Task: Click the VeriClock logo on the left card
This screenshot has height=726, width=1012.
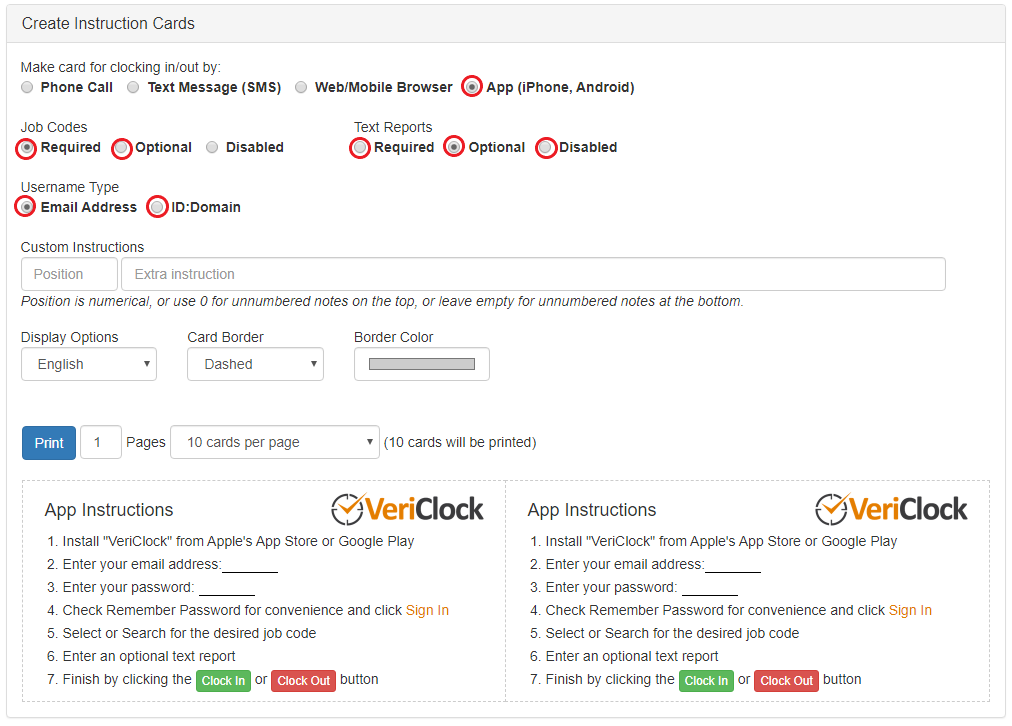Action: coord(407,509)
